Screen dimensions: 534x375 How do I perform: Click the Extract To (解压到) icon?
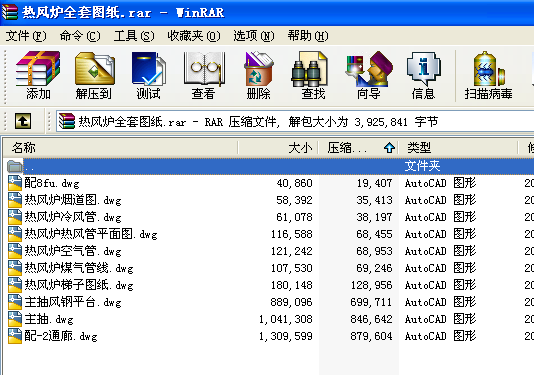(94, 69)
